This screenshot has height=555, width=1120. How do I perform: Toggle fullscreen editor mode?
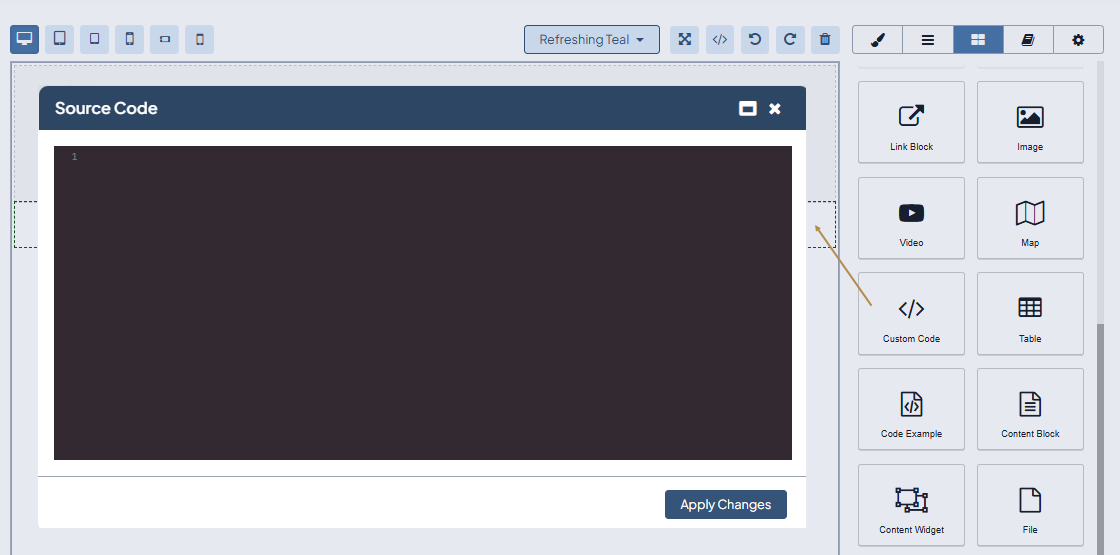(685, 39)
